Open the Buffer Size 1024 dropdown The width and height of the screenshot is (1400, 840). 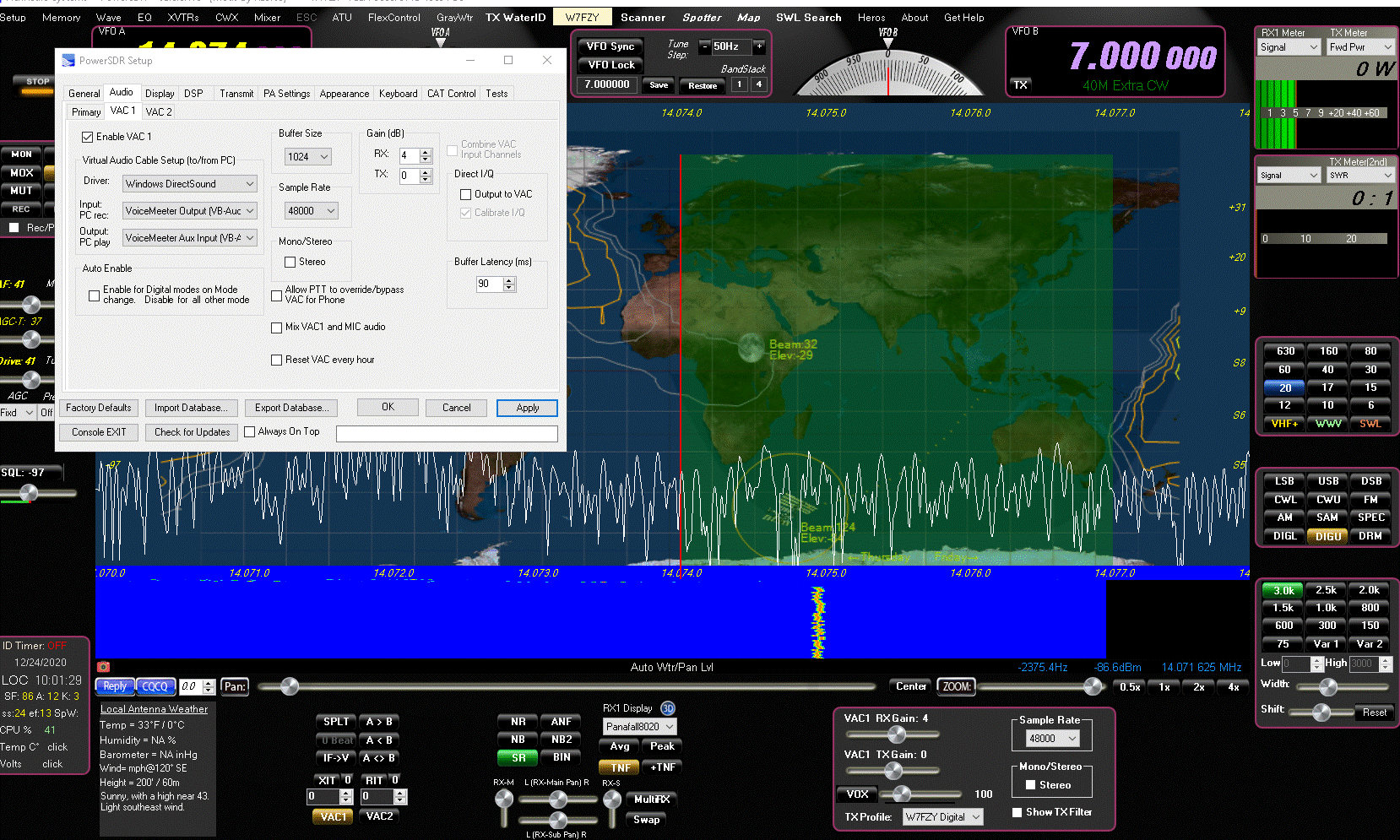pos(307,157)
